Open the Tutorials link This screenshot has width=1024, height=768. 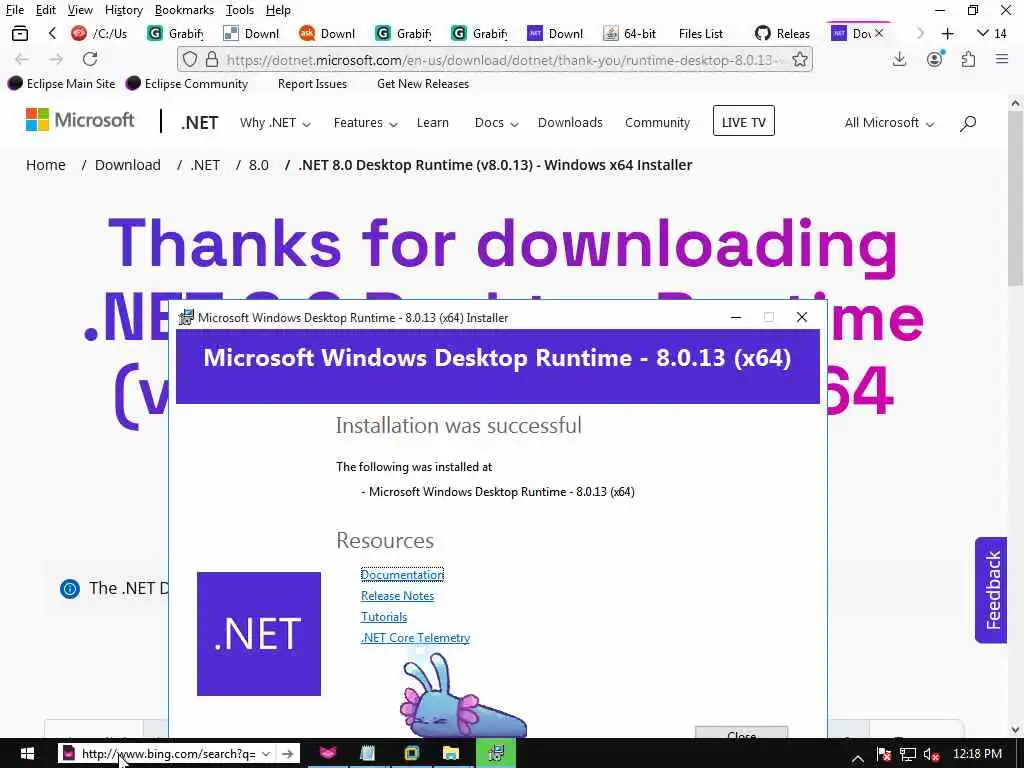point(384,616)
